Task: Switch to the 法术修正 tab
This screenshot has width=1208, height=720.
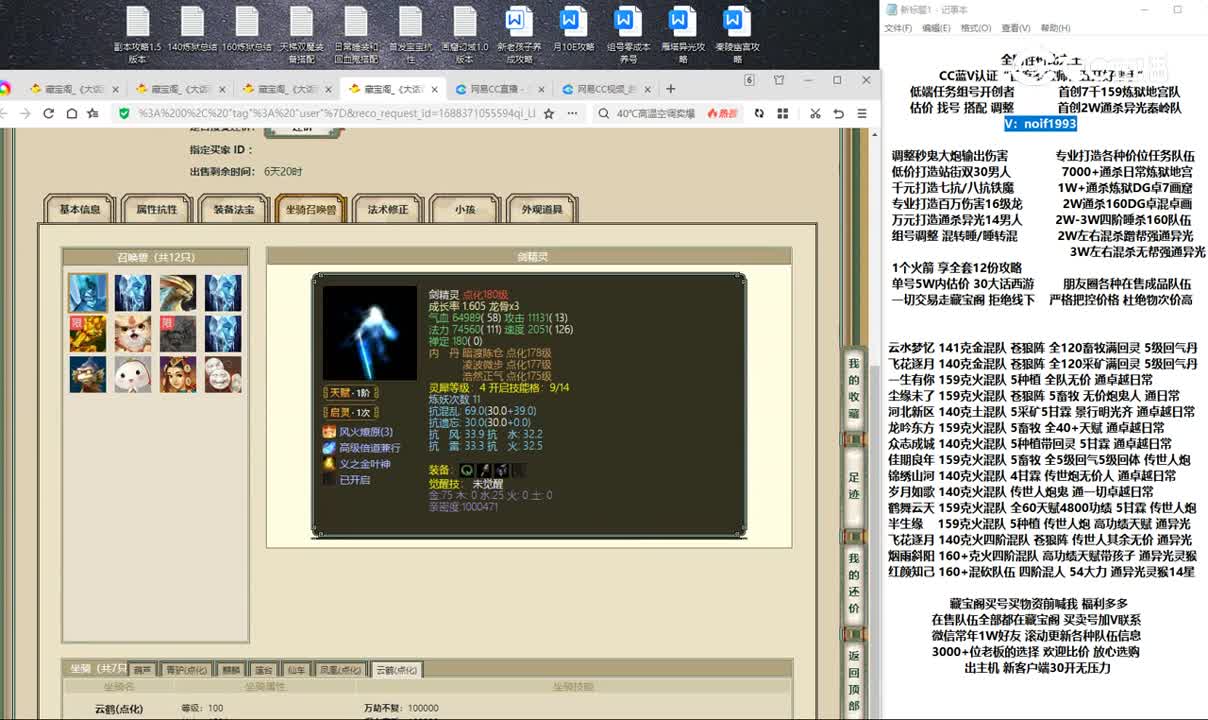Action: point(388,210)
